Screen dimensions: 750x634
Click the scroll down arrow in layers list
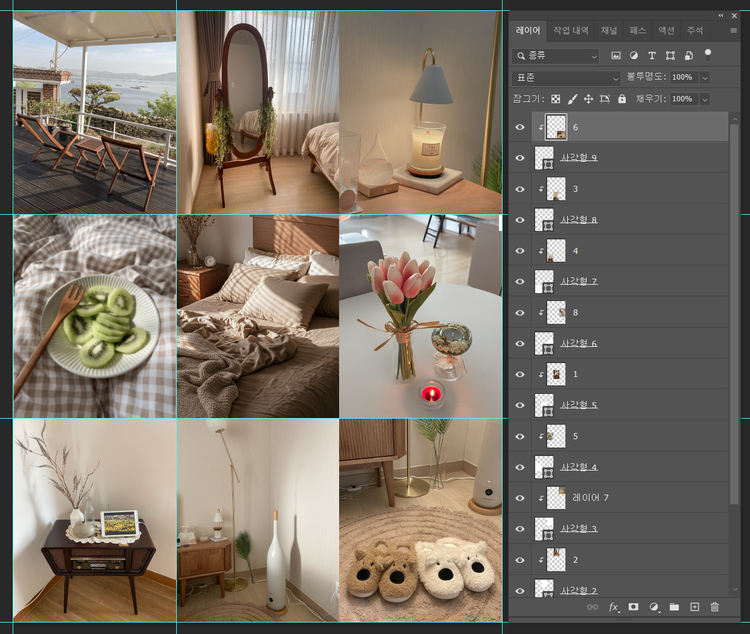[x=735, y=590]
